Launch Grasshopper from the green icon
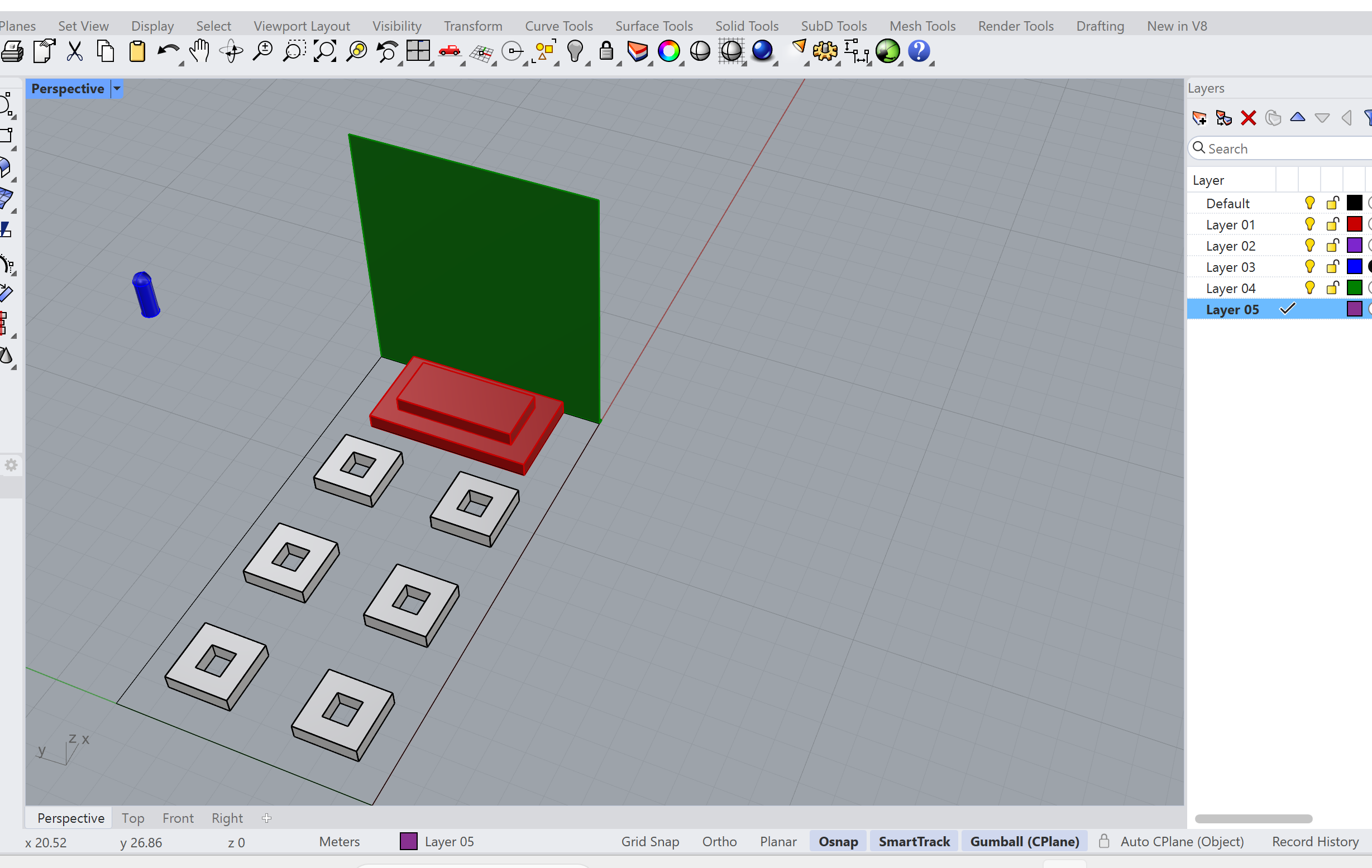 pos(888,52)
